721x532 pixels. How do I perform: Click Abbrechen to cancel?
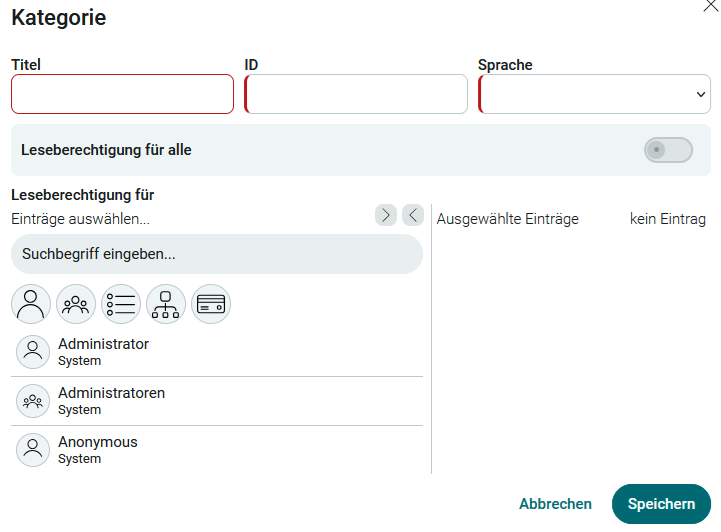point(555,504)
